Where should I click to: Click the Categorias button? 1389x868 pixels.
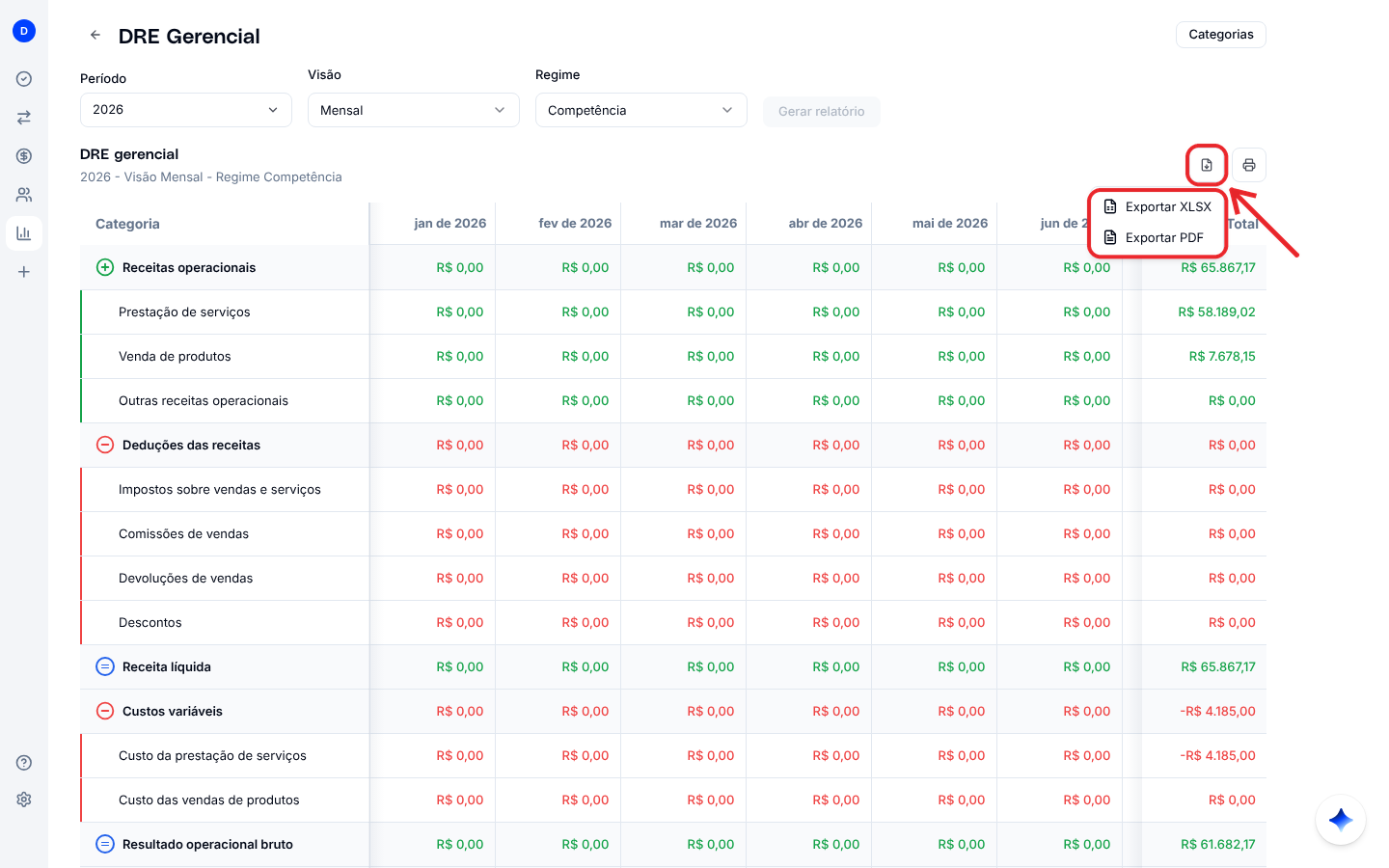(x=1221, y=35)
